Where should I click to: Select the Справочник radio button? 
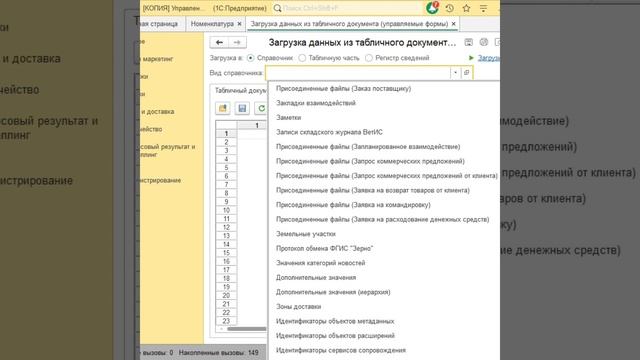pyautogui.click(x=251, y=58)
